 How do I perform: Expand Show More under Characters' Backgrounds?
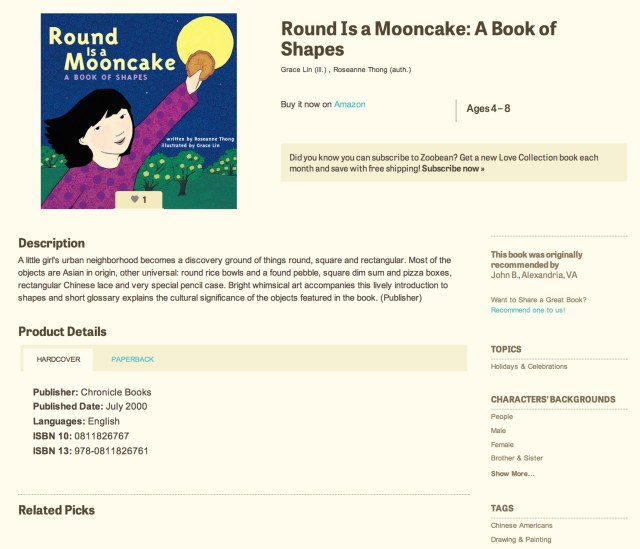(x=512, y=473)
